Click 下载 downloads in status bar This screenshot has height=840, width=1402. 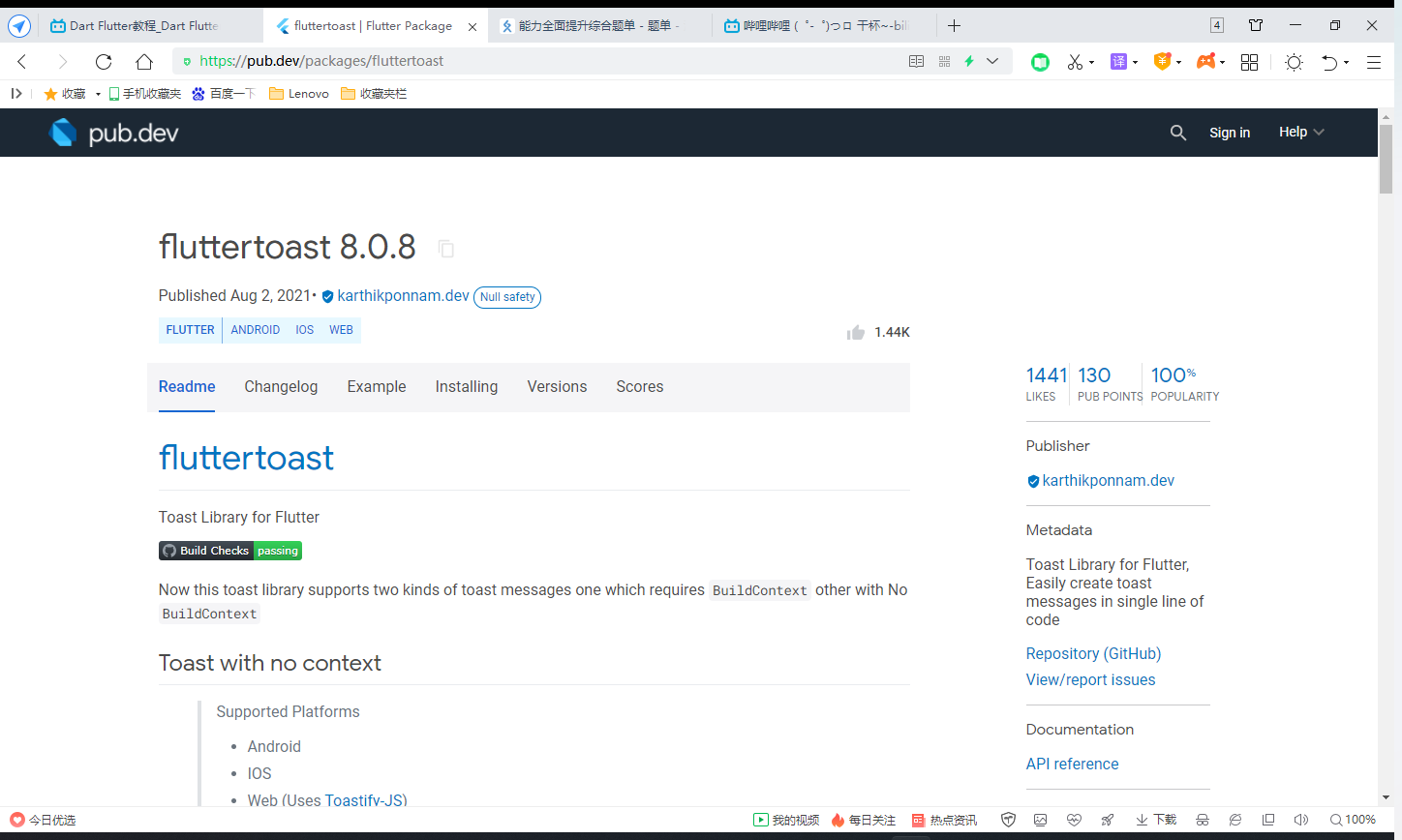point(1156,820)
